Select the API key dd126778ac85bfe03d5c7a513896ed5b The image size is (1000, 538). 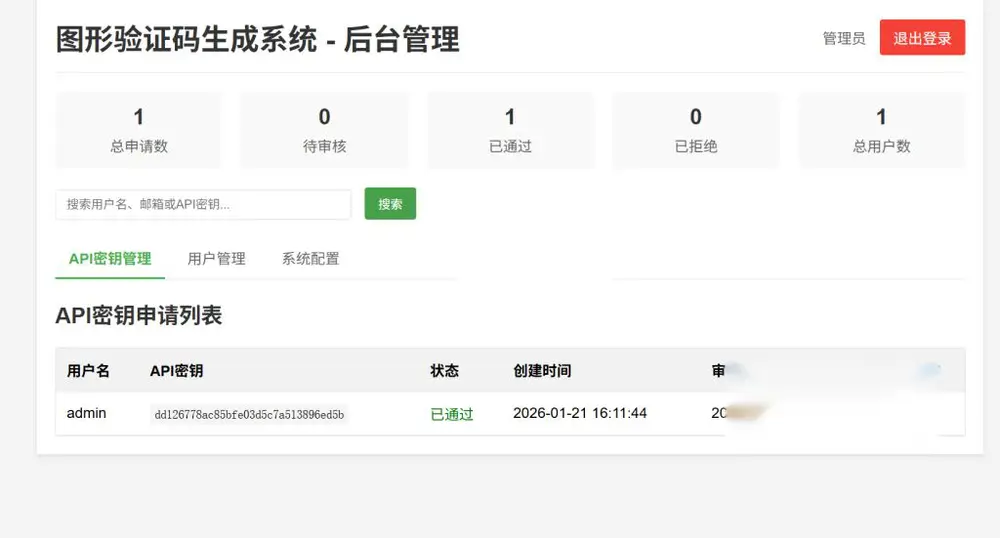tap(249, 415)
